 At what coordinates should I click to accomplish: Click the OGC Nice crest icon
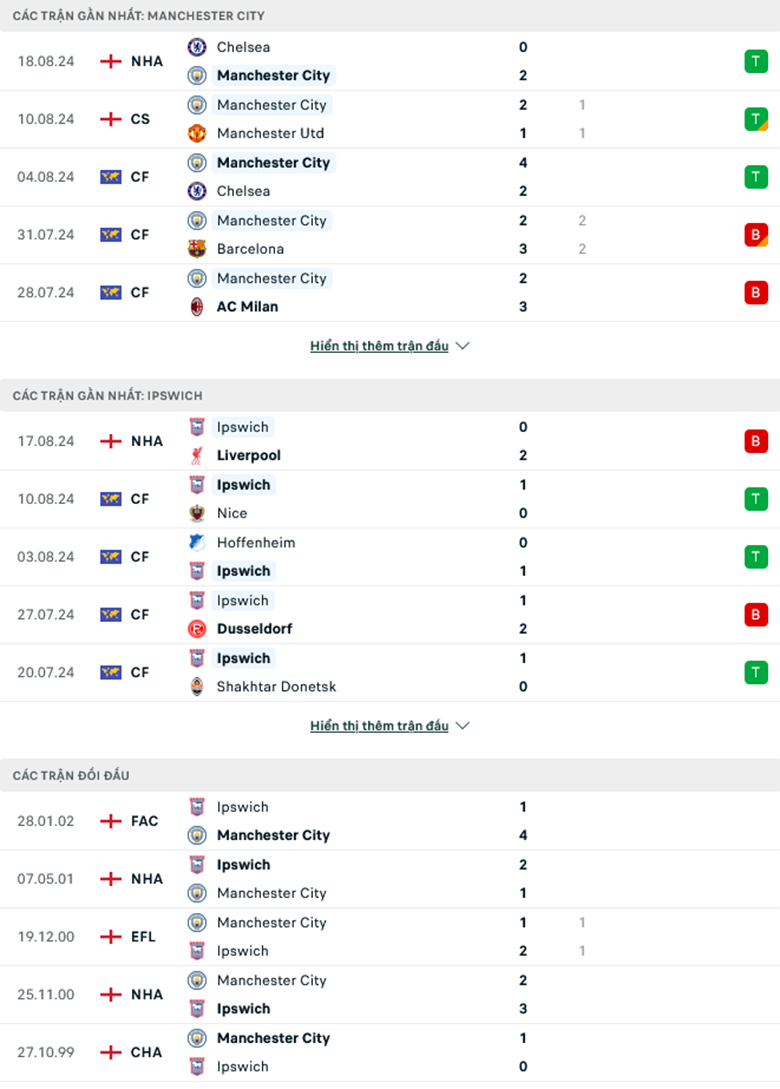(x=196, y=513)
